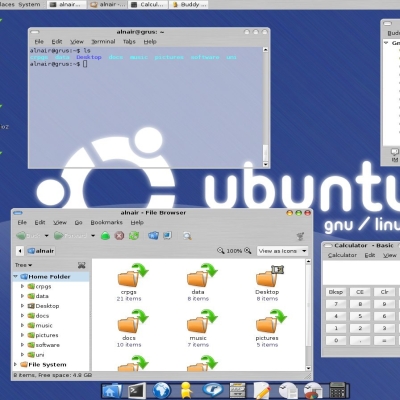The width and height of the screenshot is (400, 400).
Task: Click the Computer icon in File Browser toolbar
Action: coord(167,236)
